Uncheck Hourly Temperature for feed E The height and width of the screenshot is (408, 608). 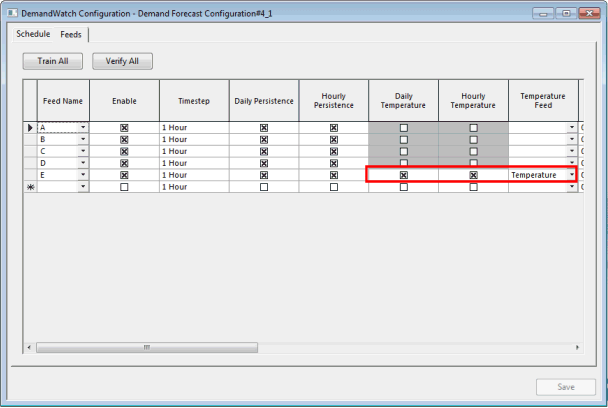pos(473,175)
